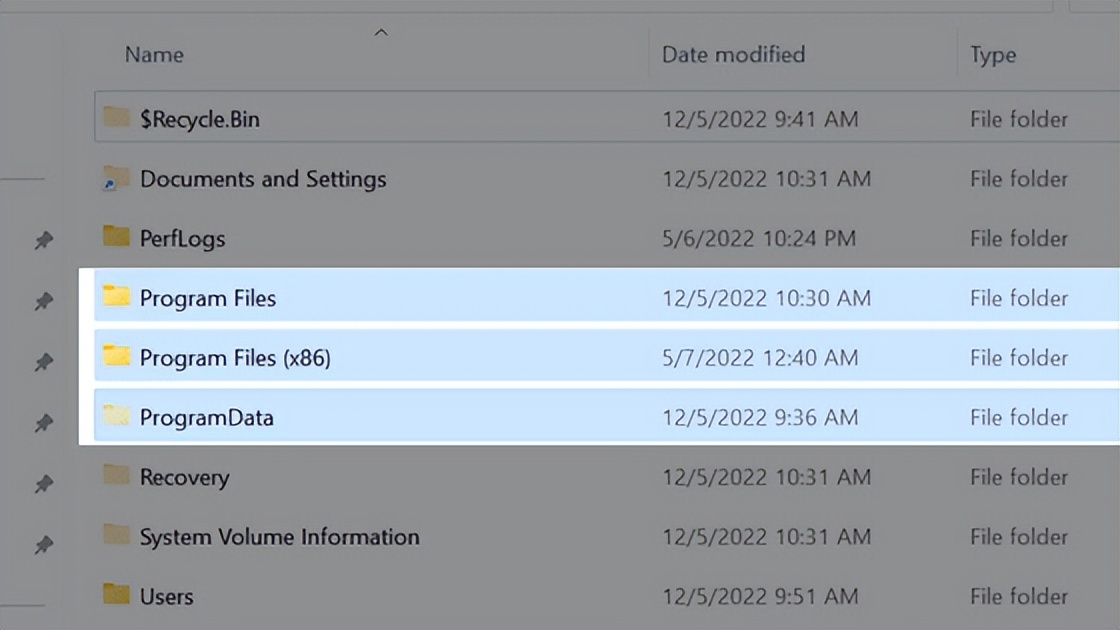Sort folders by the Name column header
This screenshot has height=630, width=1120.
coord(153,55)
